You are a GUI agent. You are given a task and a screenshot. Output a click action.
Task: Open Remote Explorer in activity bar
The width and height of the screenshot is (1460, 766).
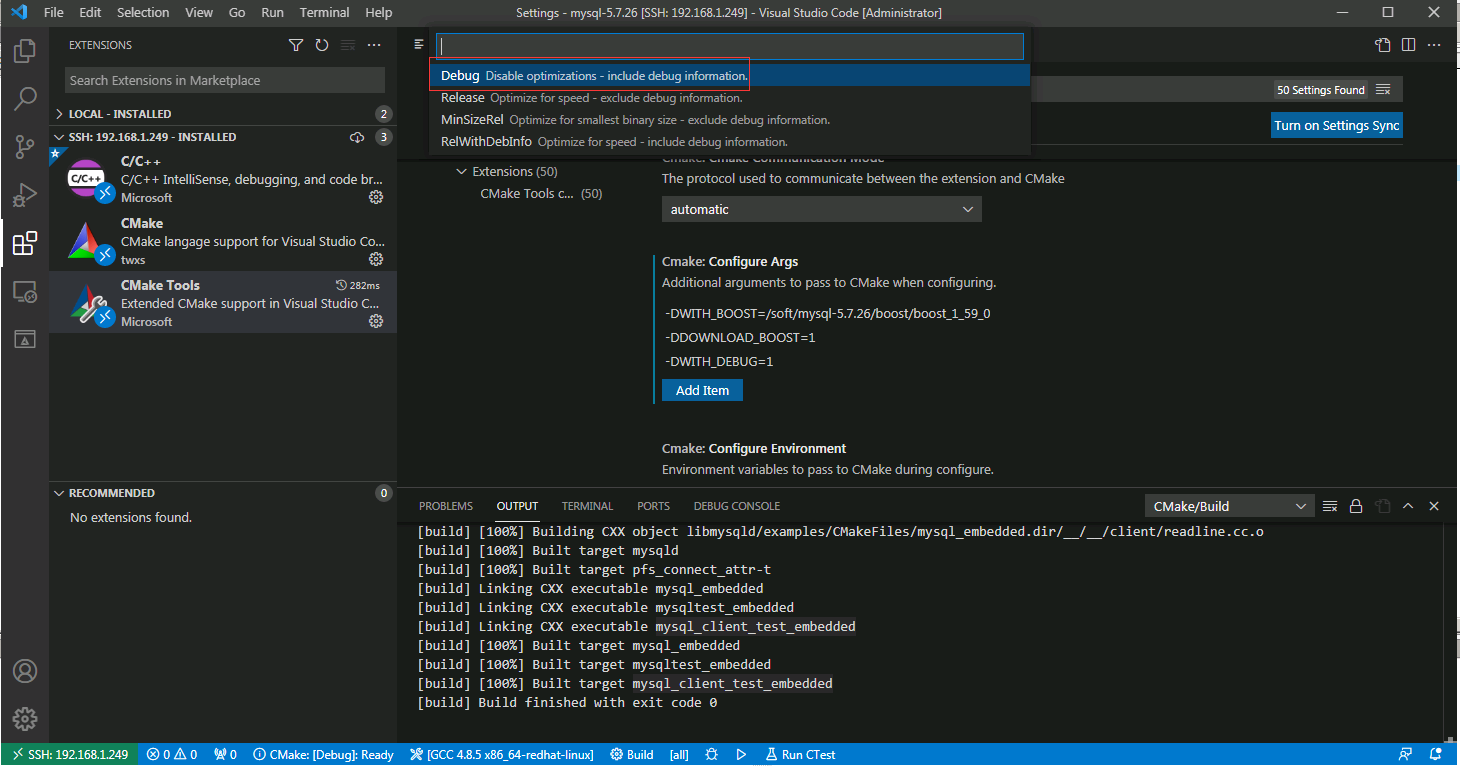tap(25, 292)
